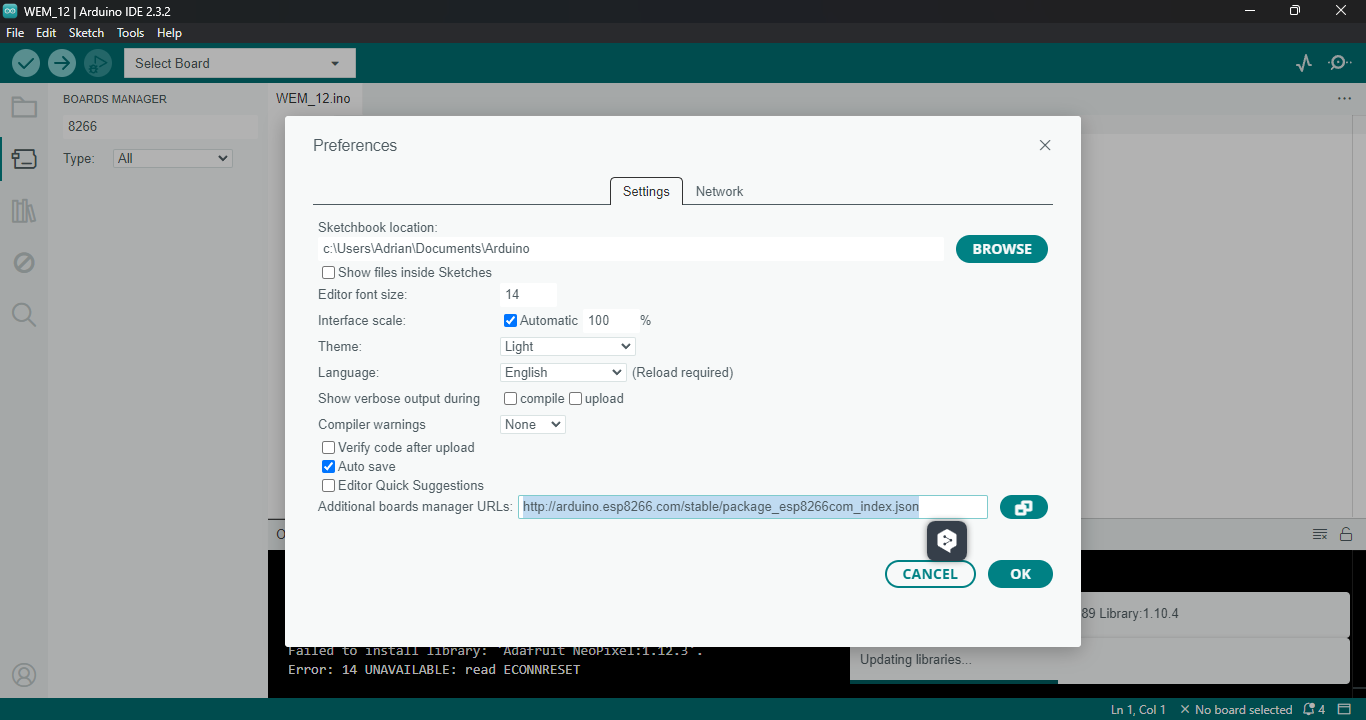The height and width of the screenshot is (720, 1366).
Task: Open the Theme dropdown
Action: tap(568, 346)
